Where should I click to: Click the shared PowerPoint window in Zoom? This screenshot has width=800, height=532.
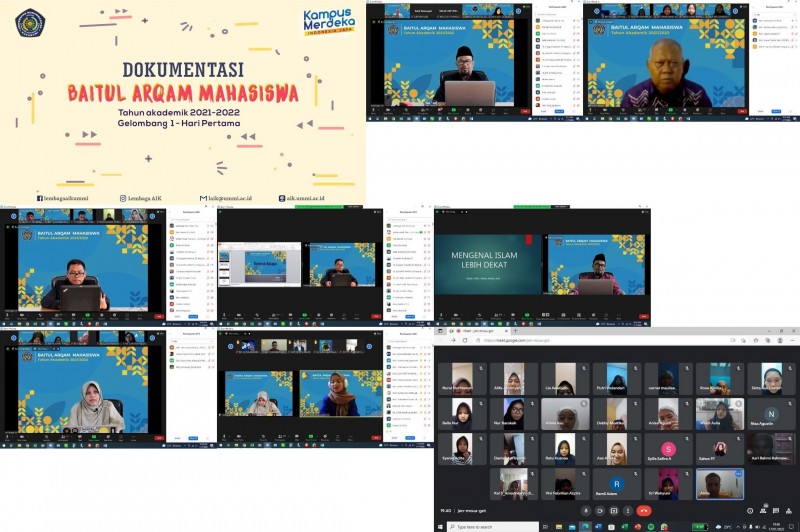point(260,264)
